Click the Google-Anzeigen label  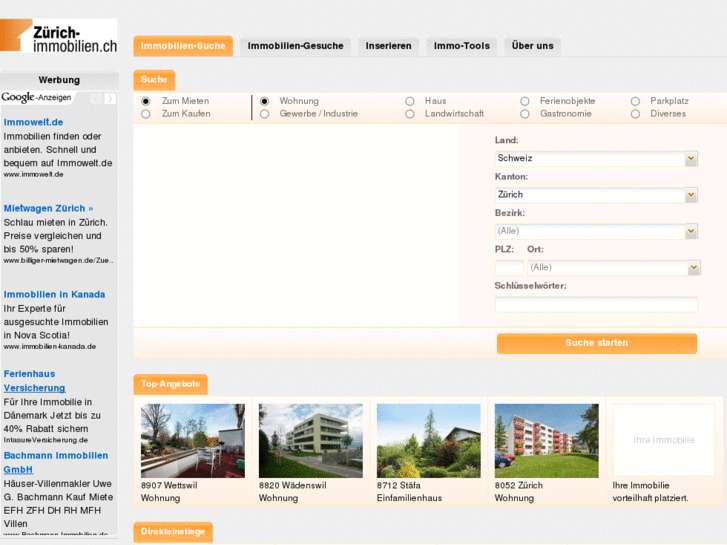(36, 97)
